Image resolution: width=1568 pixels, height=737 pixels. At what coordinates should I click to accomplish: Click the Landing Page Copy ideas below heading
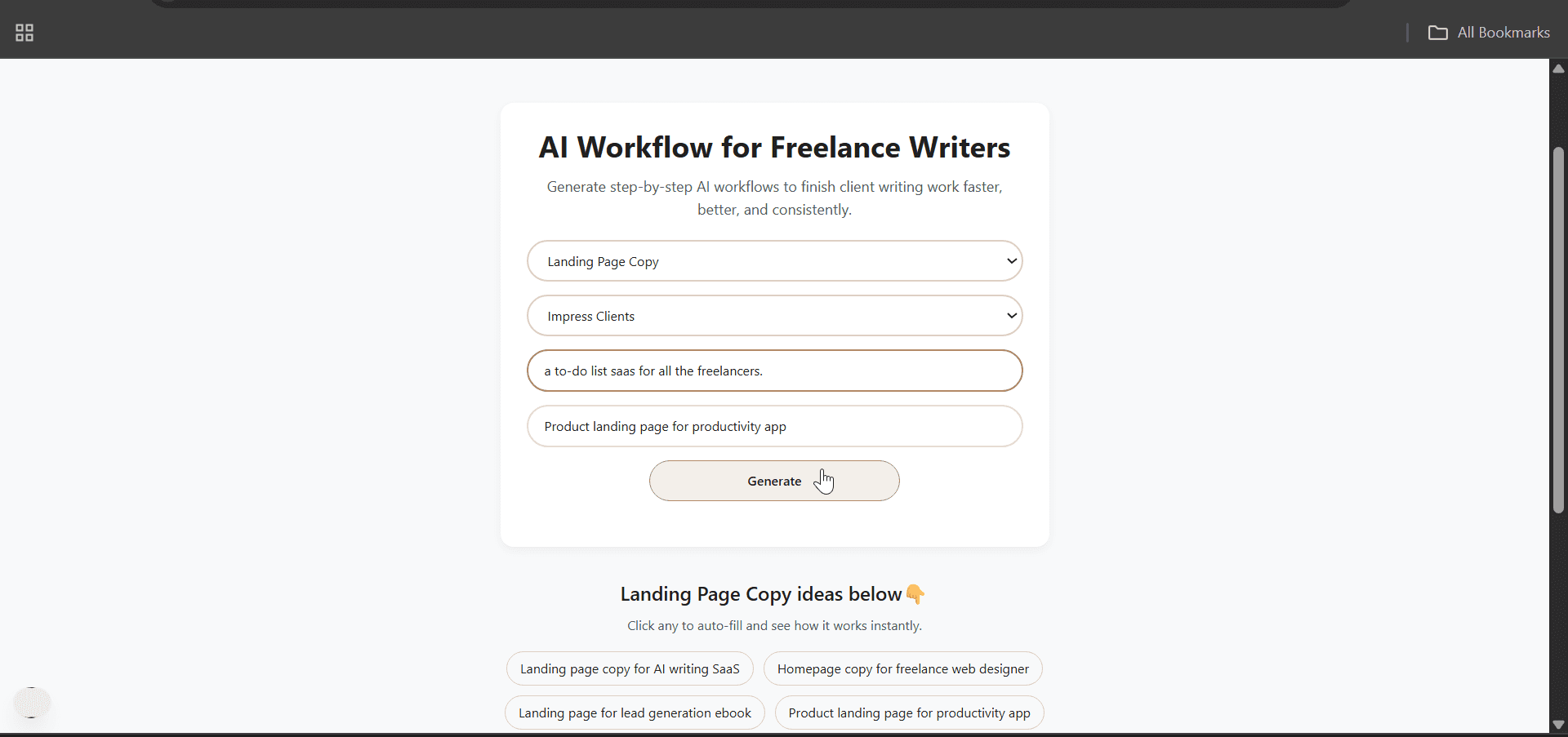(760, 594)
